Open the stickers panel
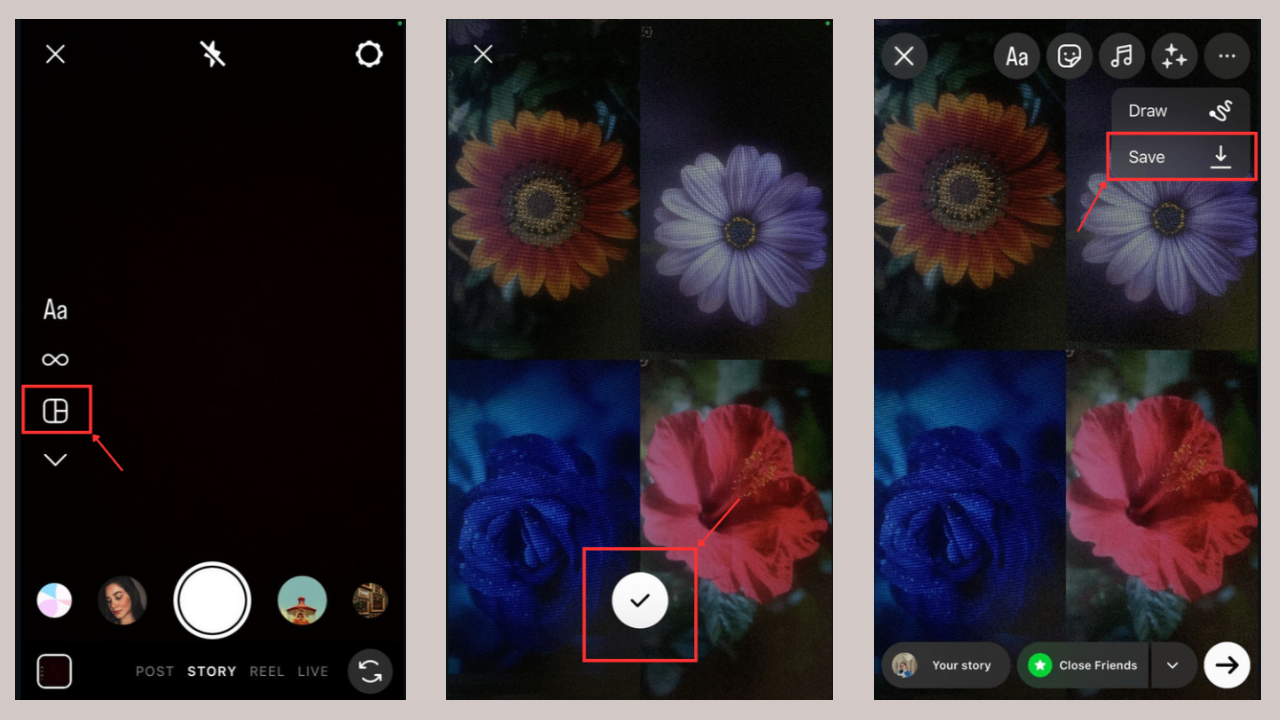 pyautogui.click(x=1069, y=56)
